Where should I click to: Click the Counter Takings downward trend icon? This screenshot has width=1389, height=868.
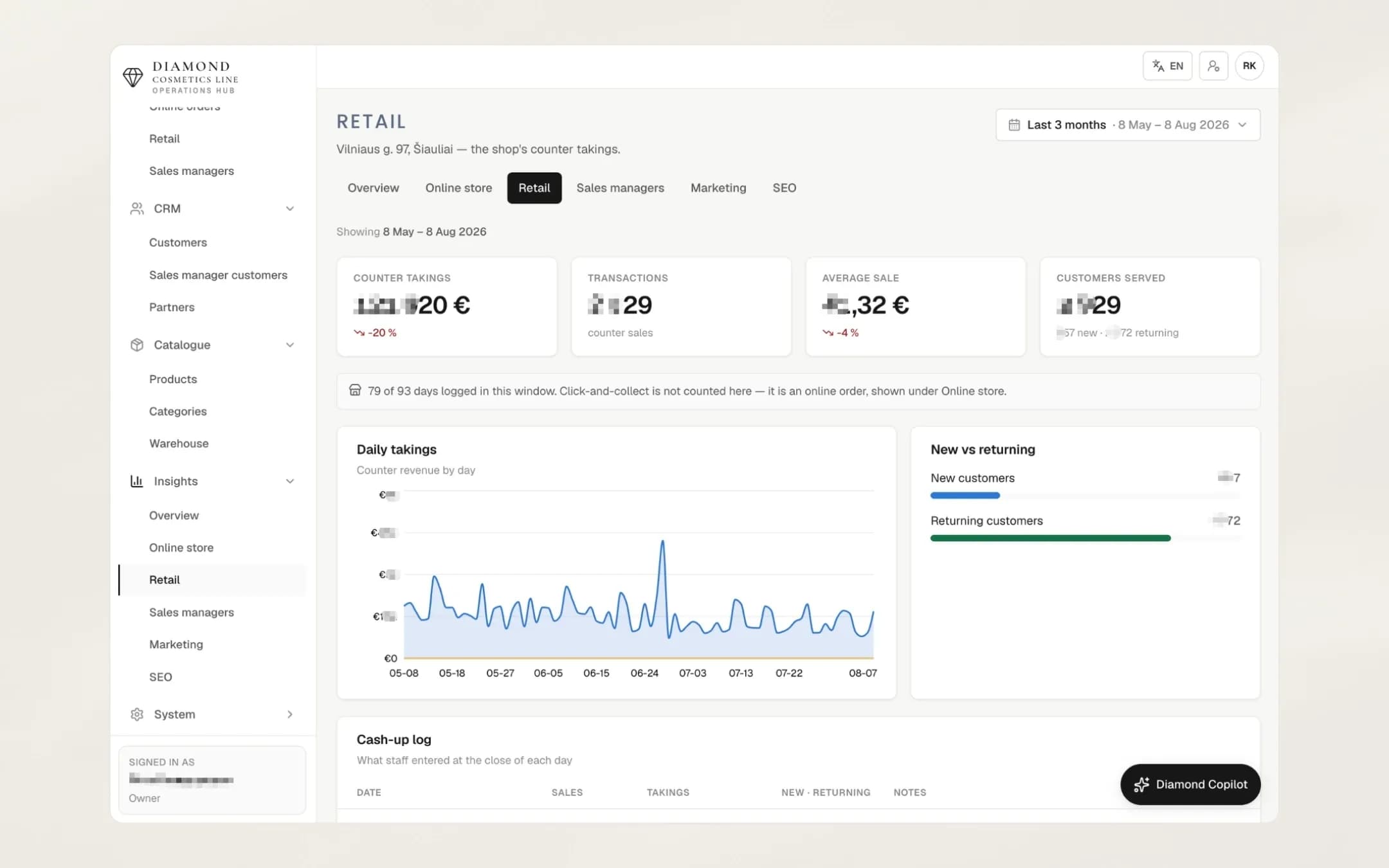click(x=359, y=332)
